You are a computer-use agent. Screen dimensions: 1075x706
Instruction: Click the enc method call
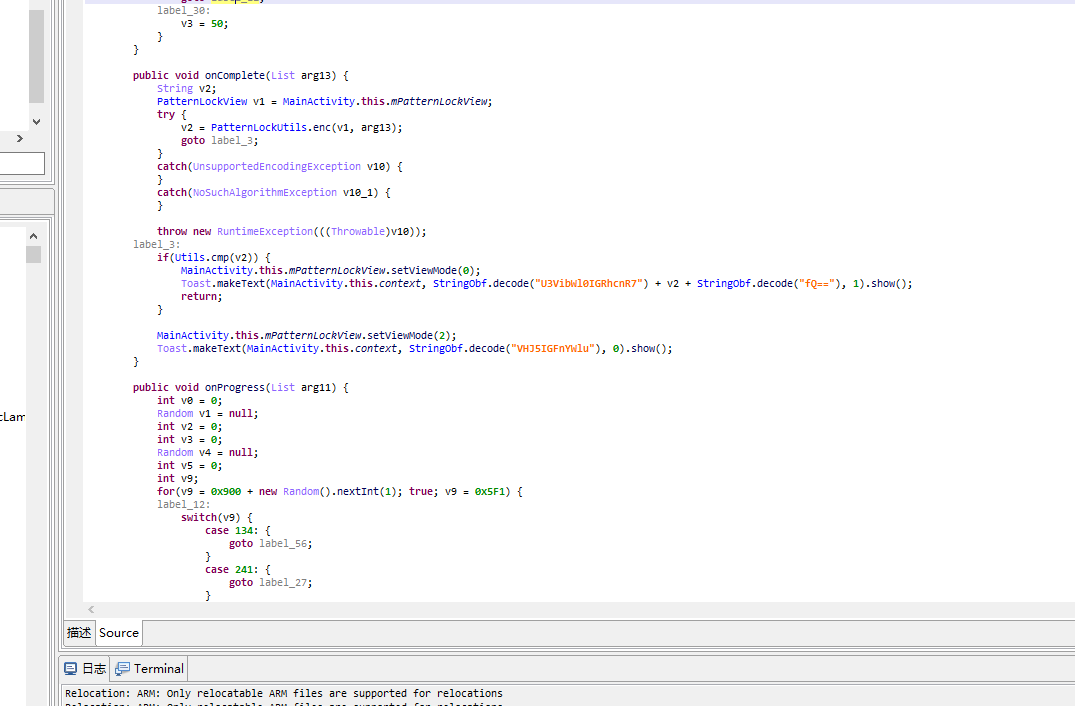coord(322,127)
